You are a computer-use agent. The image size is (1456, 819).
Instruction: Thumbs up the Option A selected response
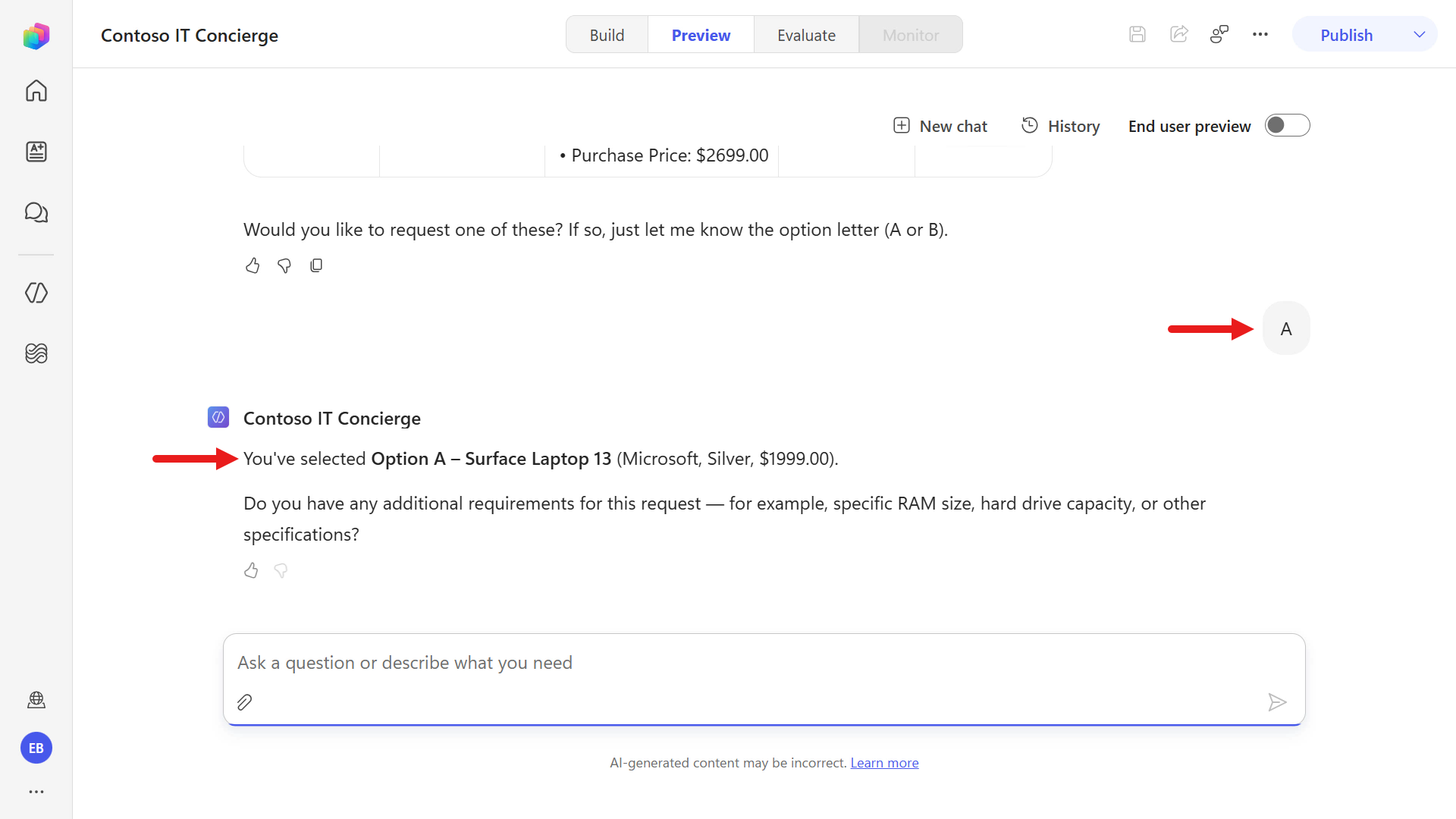(251, 570)
